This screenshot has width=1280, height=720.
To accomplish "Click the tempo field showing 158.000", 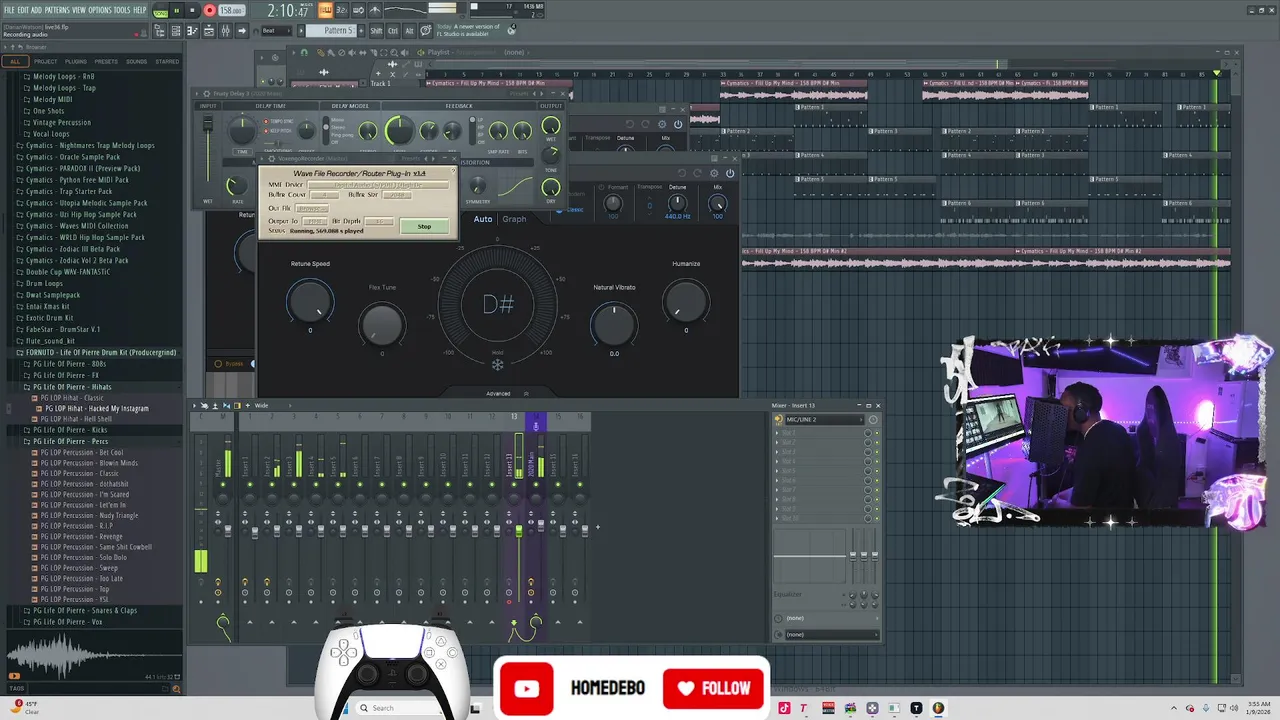I will (x=231, y=10).
